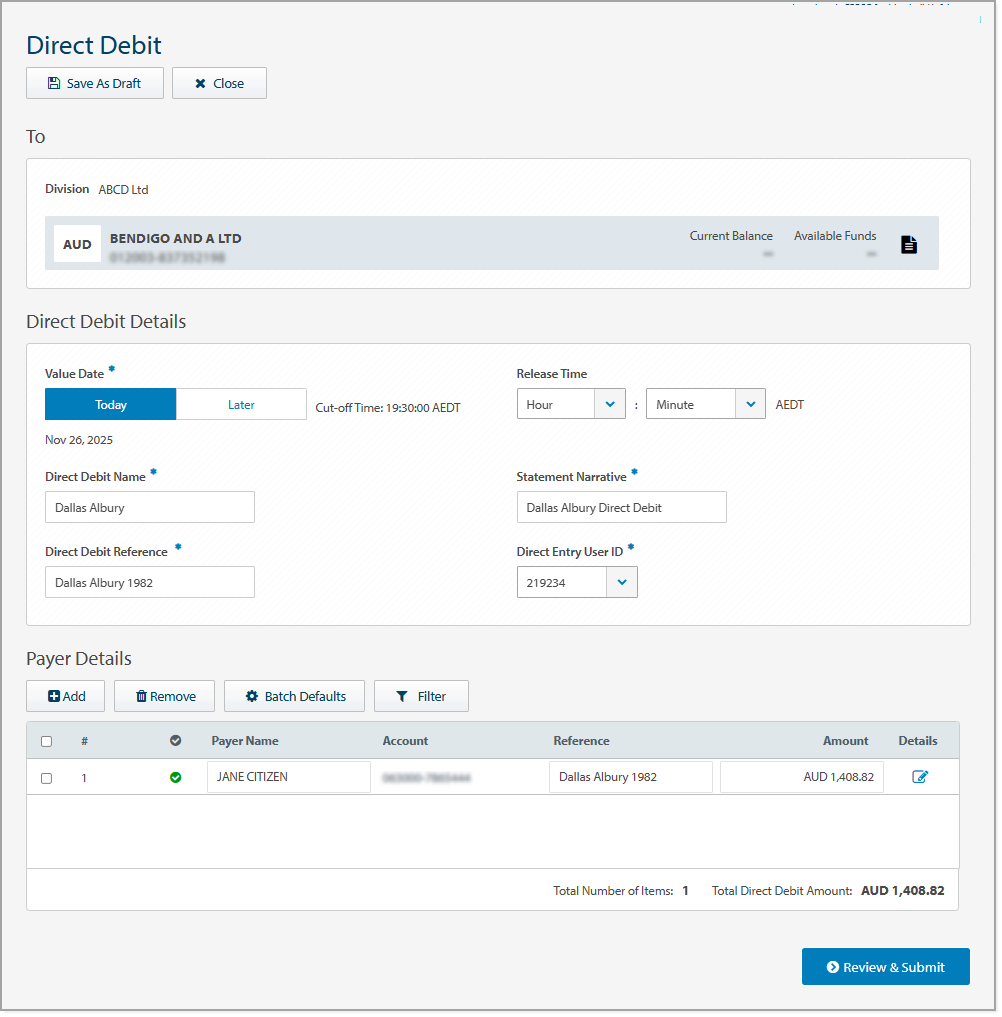This screenshot has height=1017, width=1002.
Task: Click the amount field showing AUD 1,408.82
Action: tap(800, 776)
